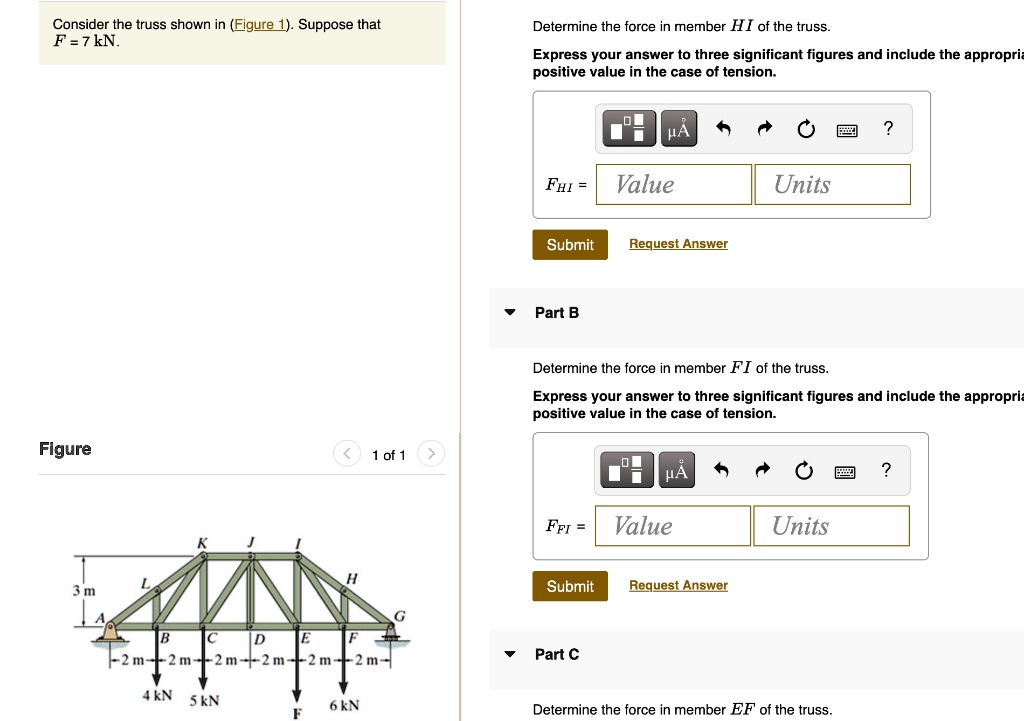Request Answer for member HI
Image resolution: width=1024 pixels, height=721 pixels.
[x=678, y=243]
